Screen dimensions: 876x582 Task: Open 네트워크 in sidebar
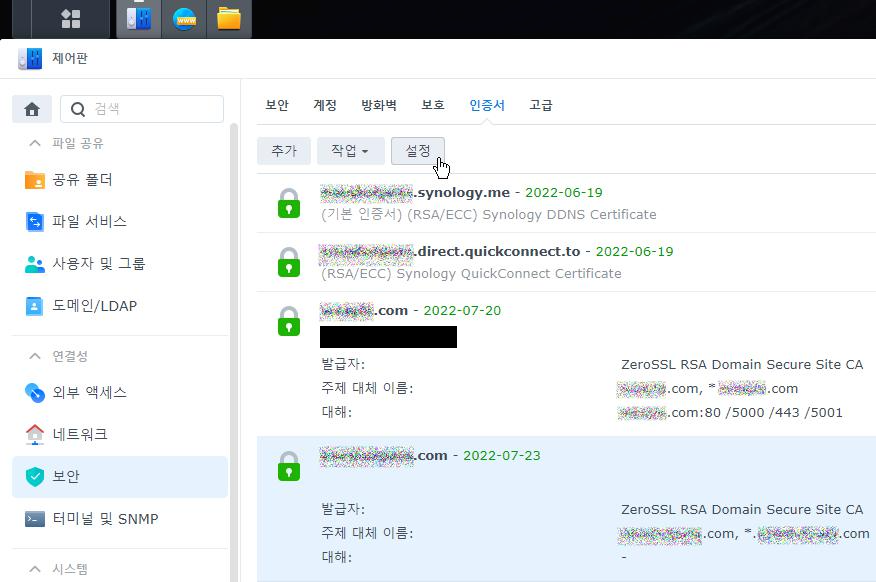[x=120, y=435]
